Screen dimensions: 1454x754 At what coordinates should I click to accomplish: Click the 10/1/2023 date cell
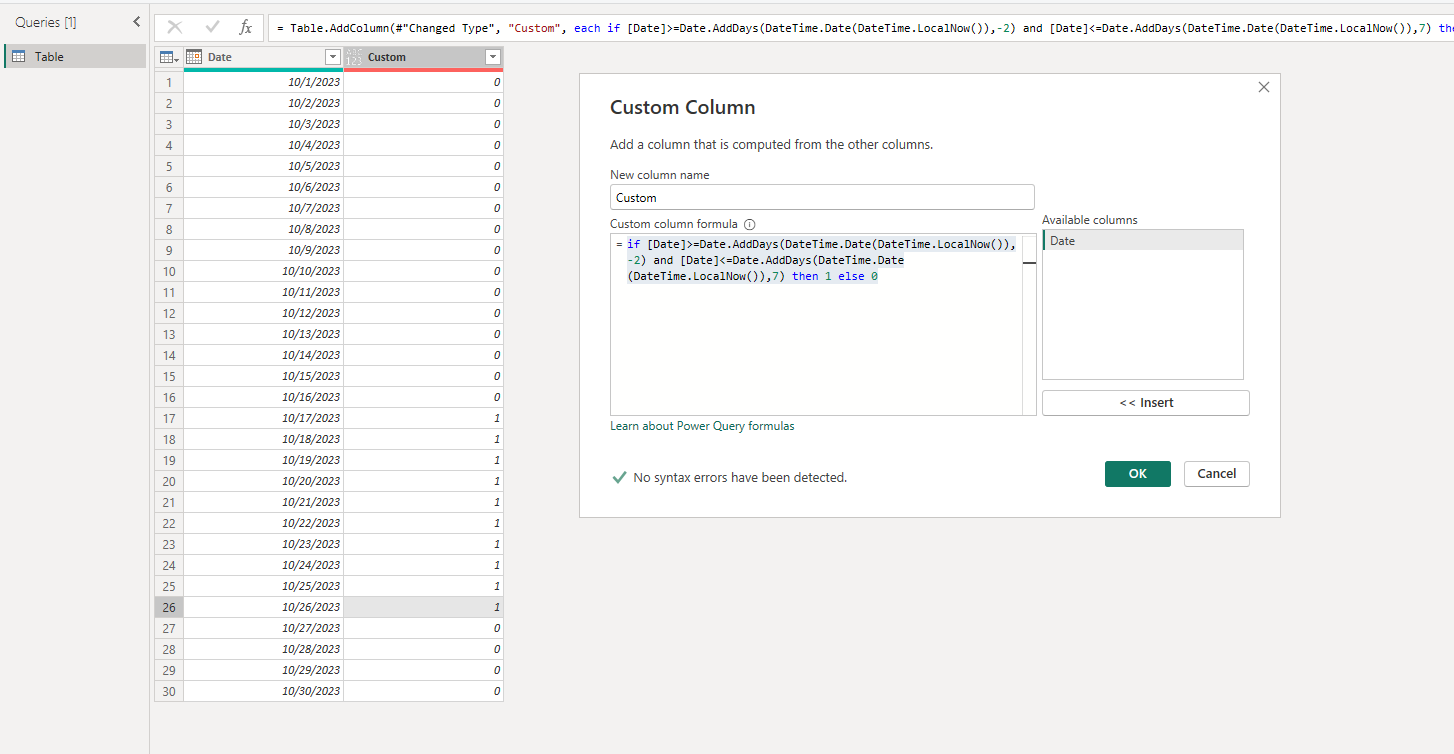click(264, 82)
